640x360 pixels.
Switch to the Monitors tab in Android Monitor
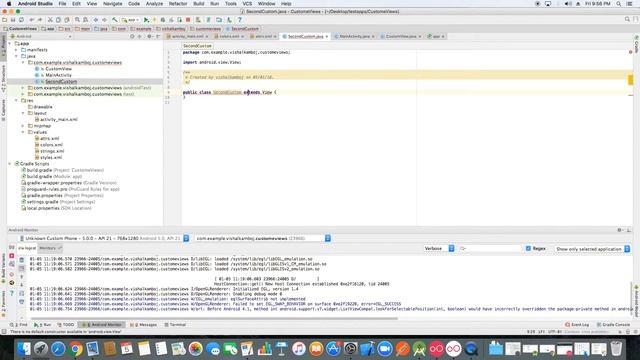[50, 248]
